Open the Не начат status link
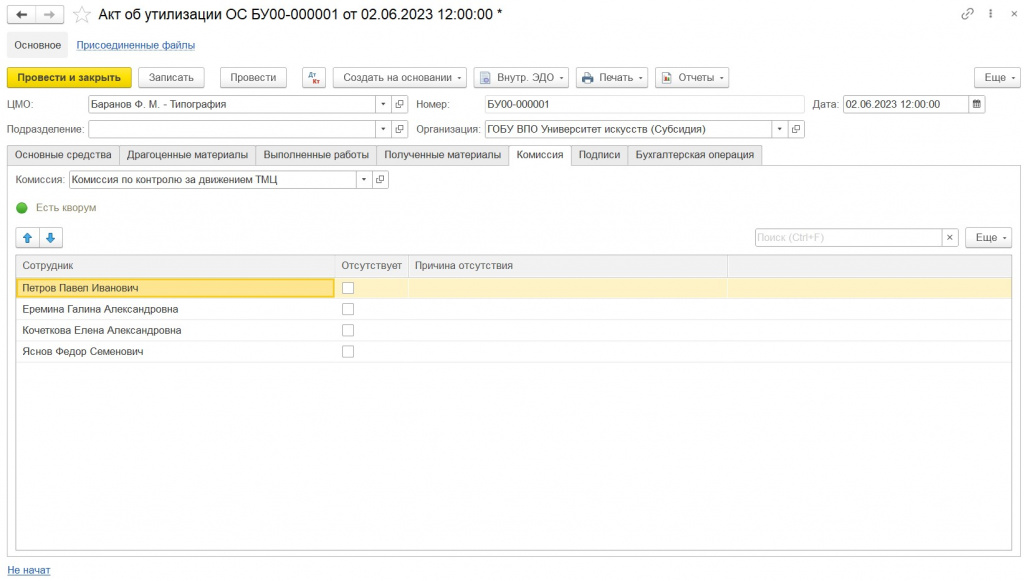Image resolution: width=1024 pixels, height=581 pixels. [29, 570]
